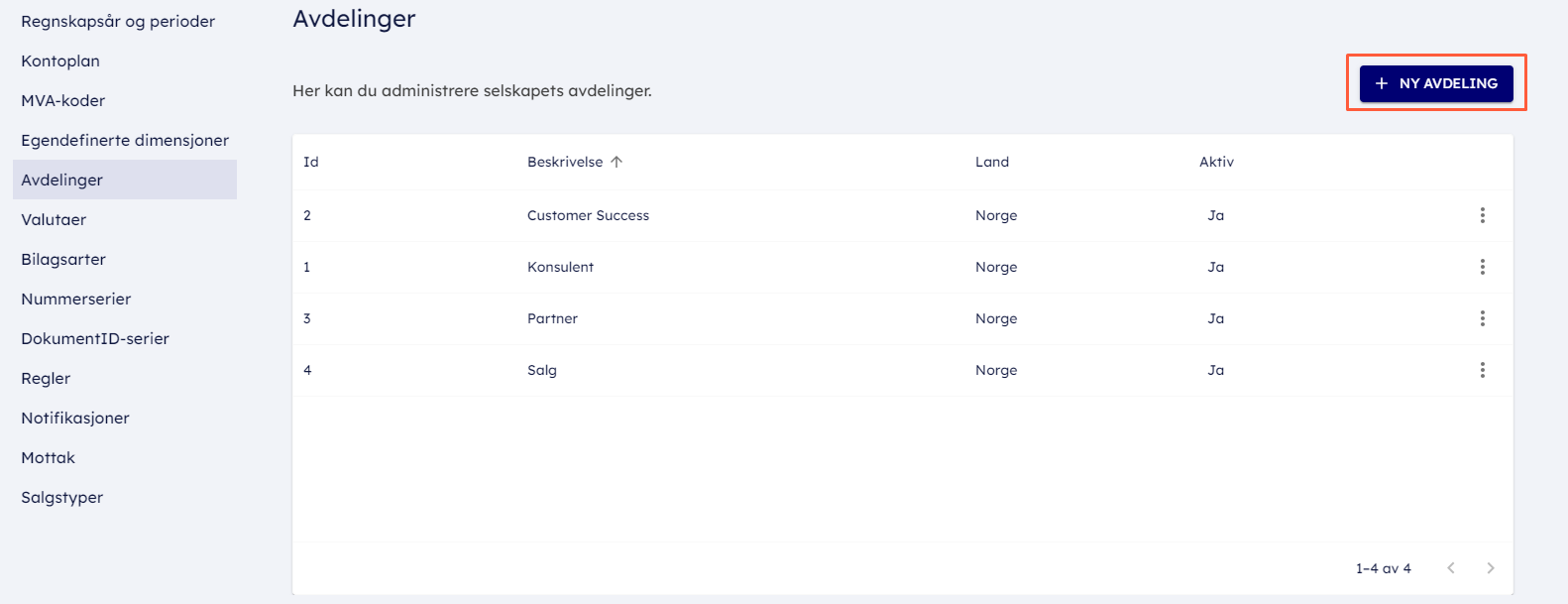
Task: Click the NY AVDELING button
Action: [1435, 83]
